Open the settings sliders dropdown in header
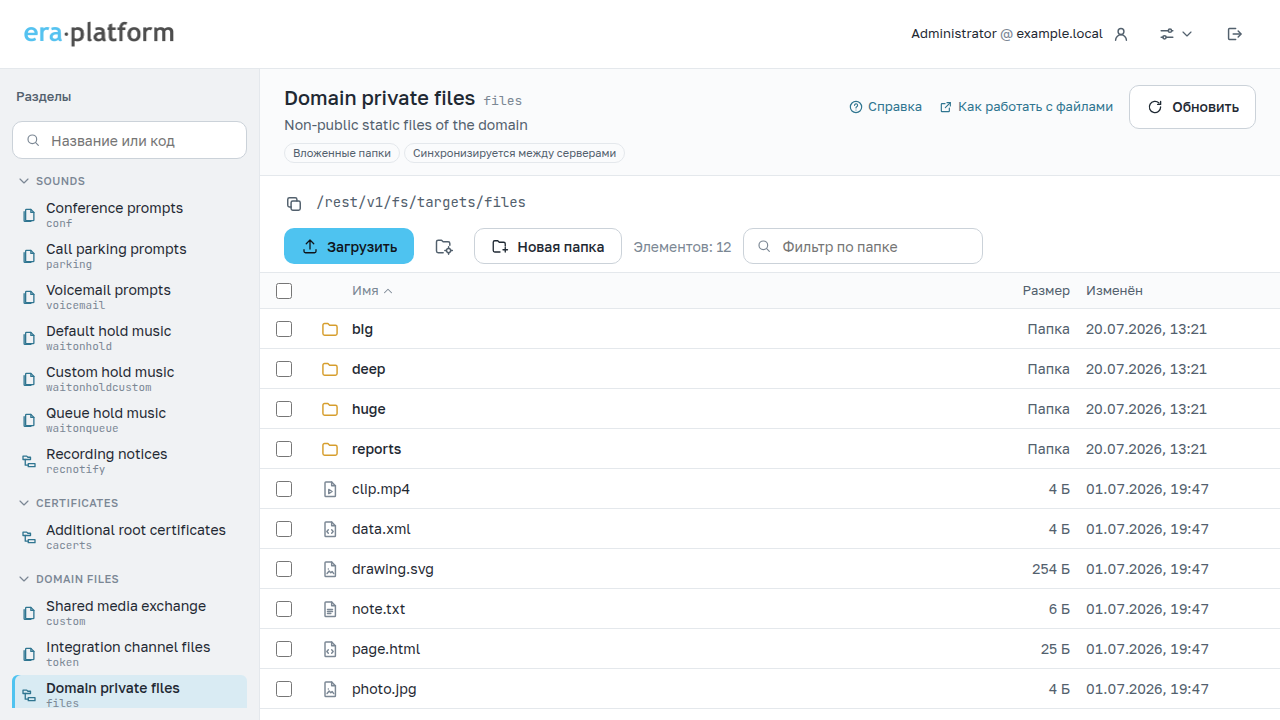1280x720 pixels. click(x=1176, y=34)
